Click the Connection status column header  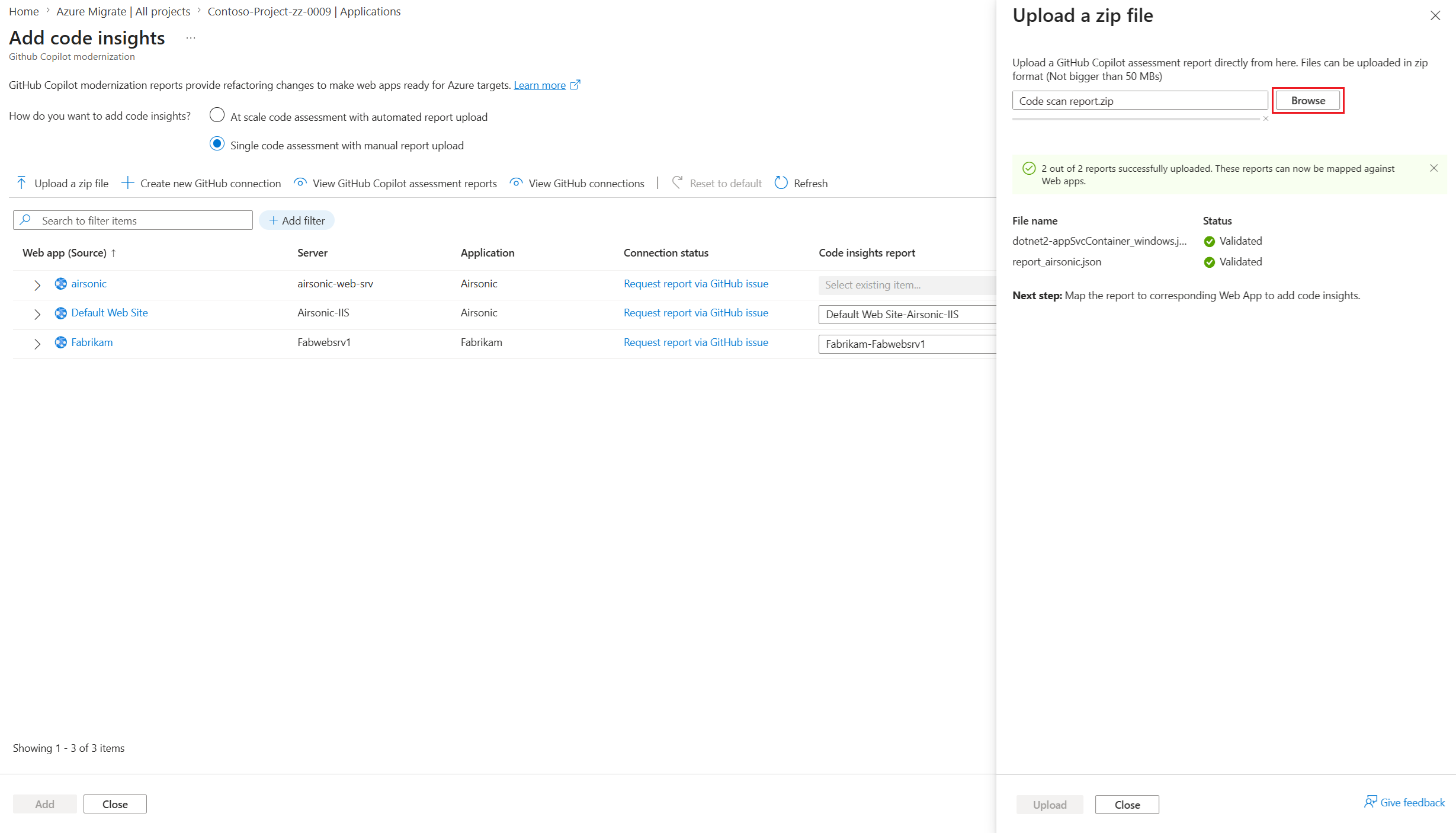pyautogui.click(x=666, y=253)
